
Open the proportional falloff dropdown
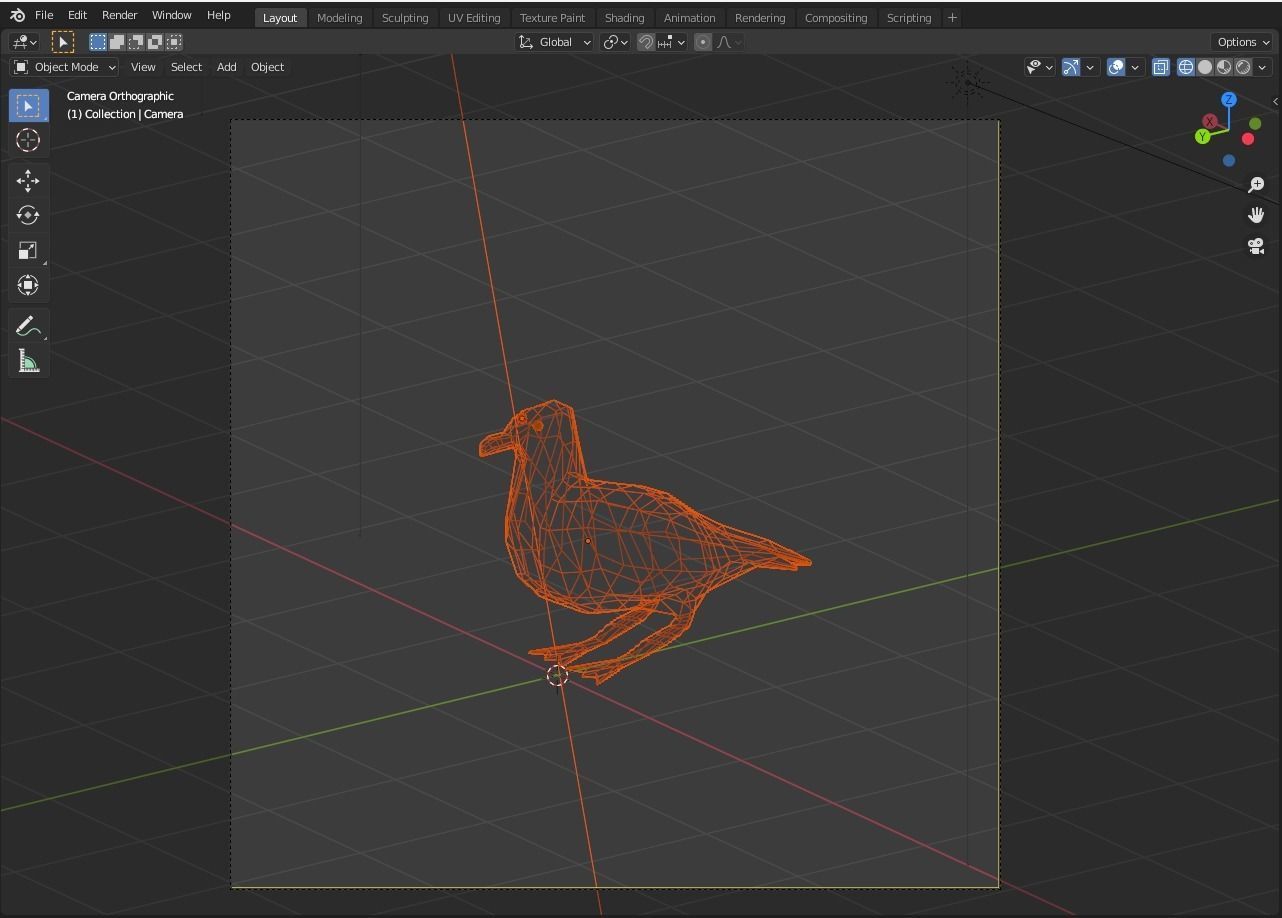click(x=730, y=42)
